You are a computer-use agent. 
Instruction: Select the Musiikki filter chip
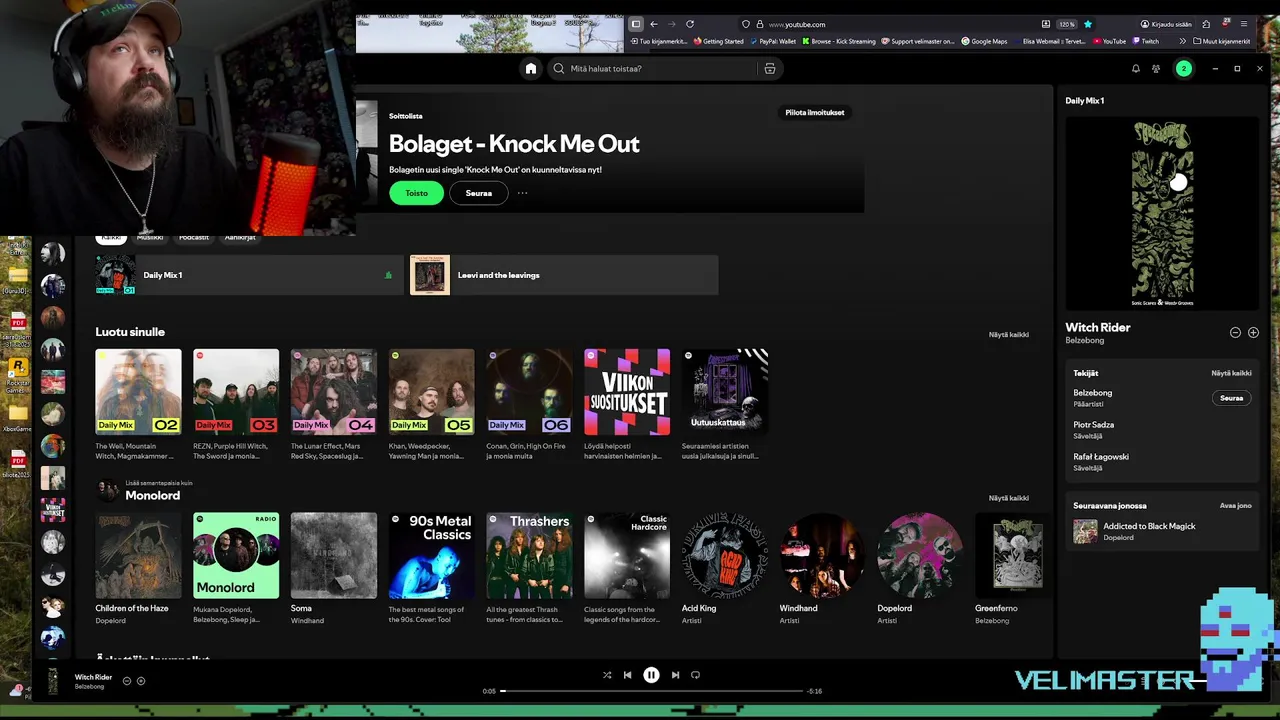(150, 238)
